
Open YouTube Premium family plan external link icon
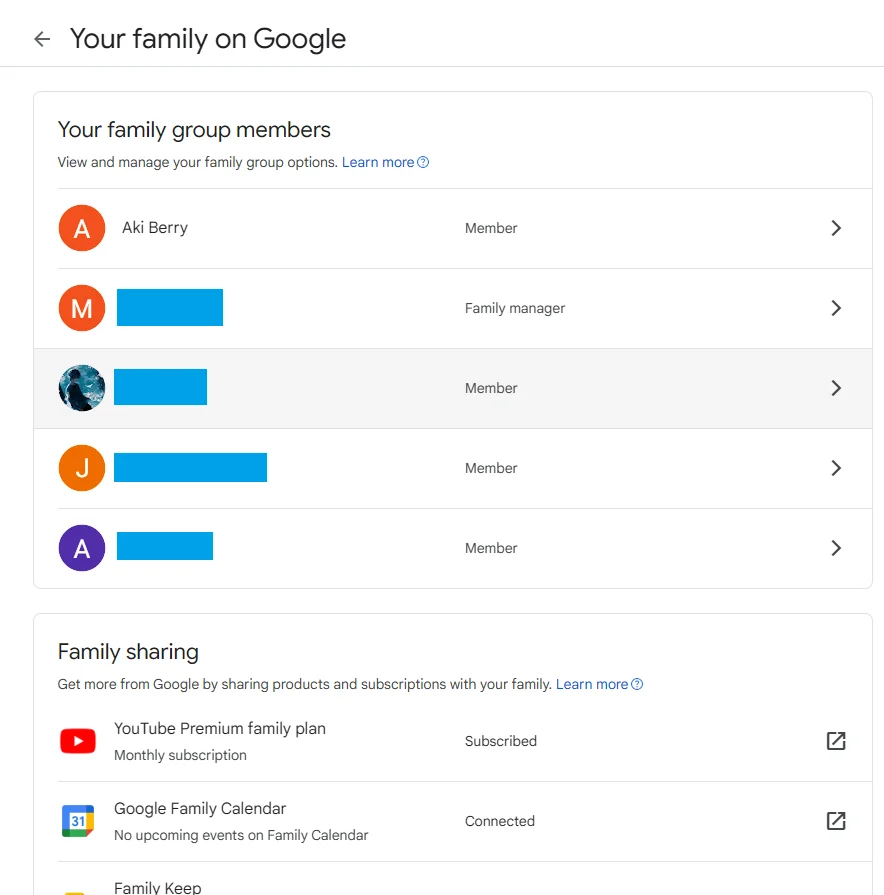[836, 741]
